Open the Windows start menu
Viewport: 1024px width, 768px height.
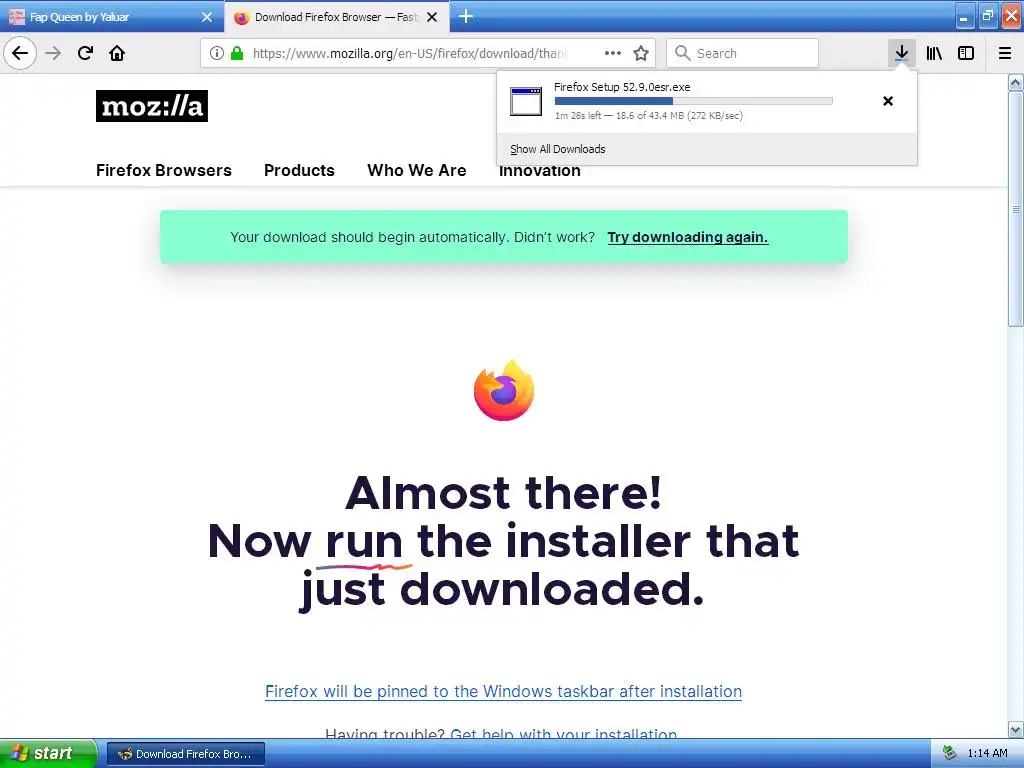point(48,753)
